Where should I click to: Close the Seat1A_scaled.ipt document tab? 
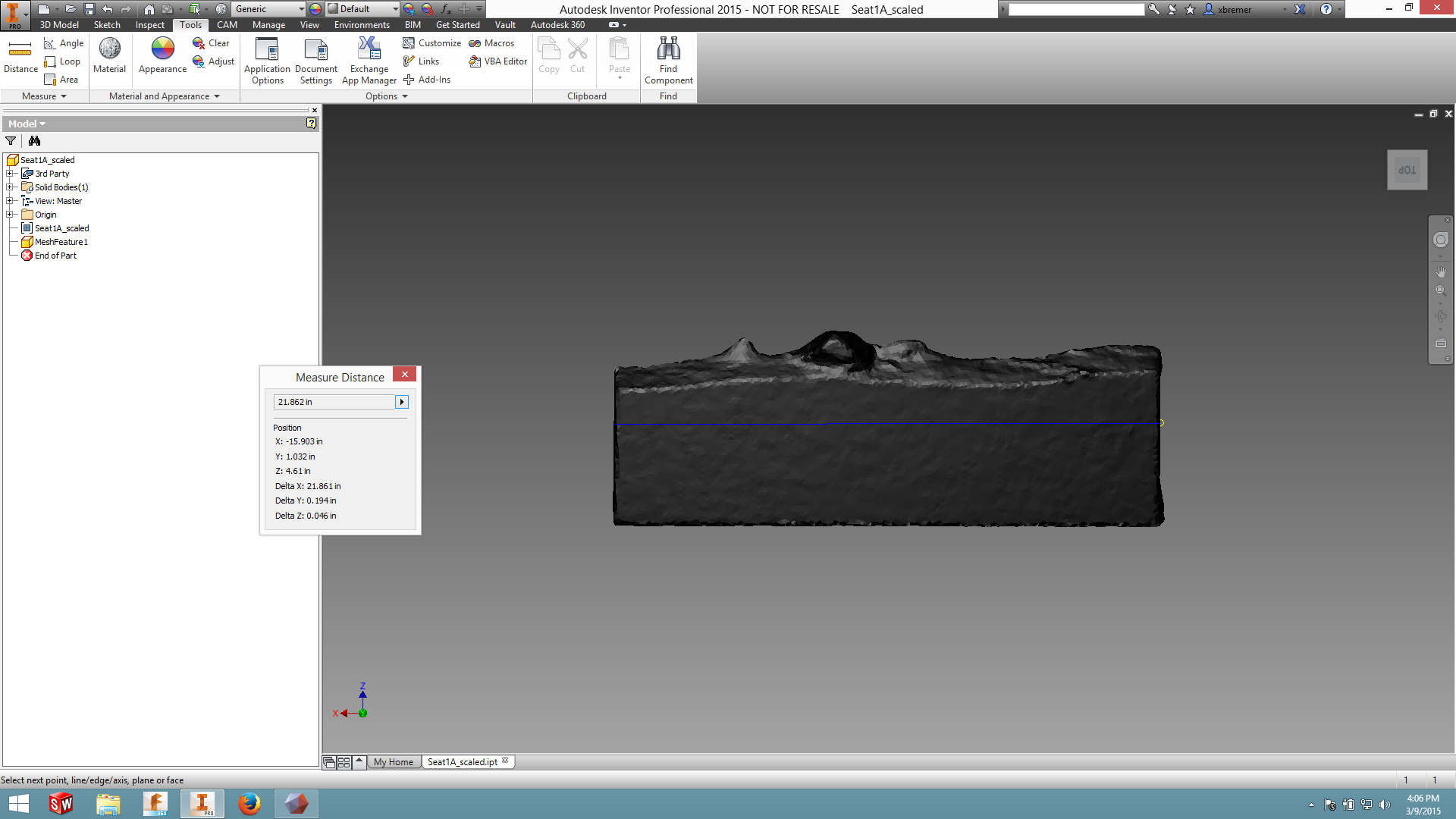click(505, 761)
